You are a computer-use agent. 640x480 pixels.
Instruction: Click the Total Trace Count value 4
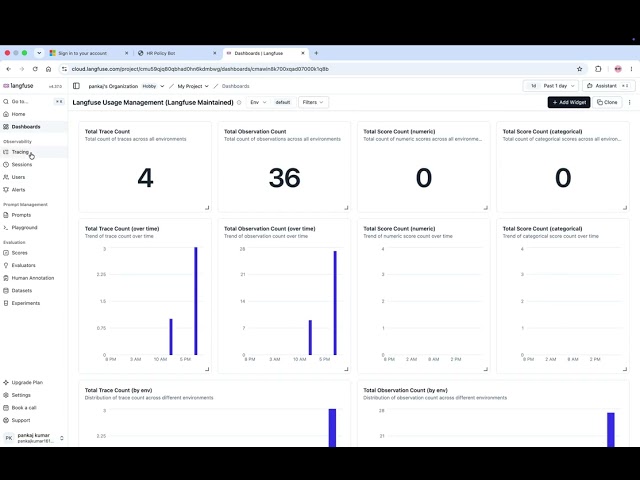pos(145,178)
